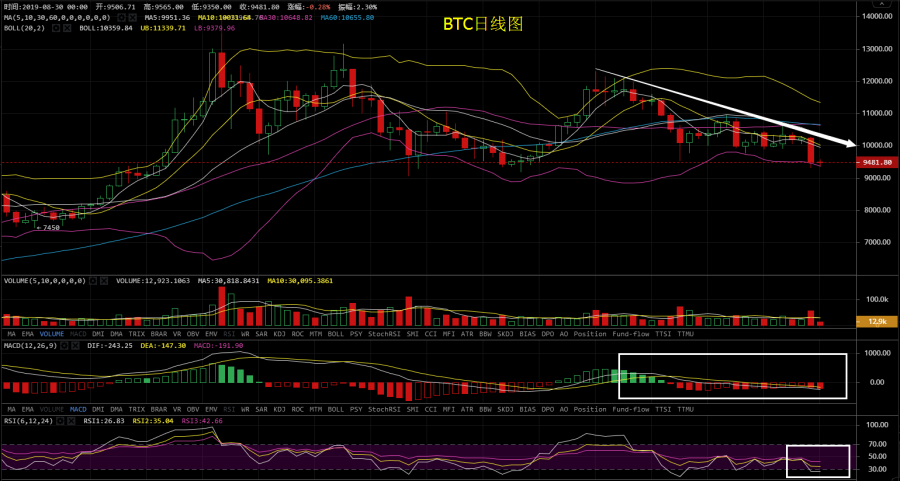Select PSY in the bar under the MACD chart

point(356,409)
